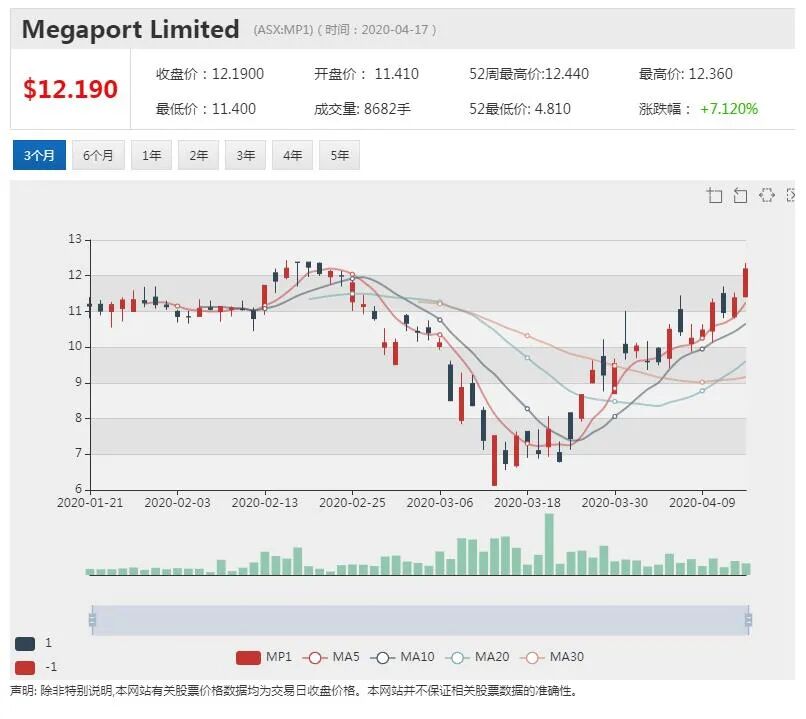Switch to the 5年 range tab
806x719 pixels.
click(339, 155)
